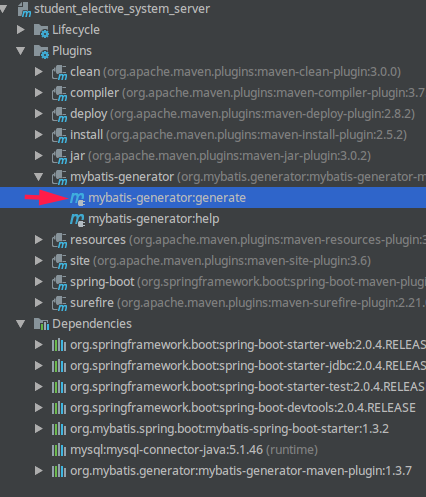Expand spring-boot-devtools dependency arrow
The height and width of the screenshot is (497, 426).
(x=39, y=408)
